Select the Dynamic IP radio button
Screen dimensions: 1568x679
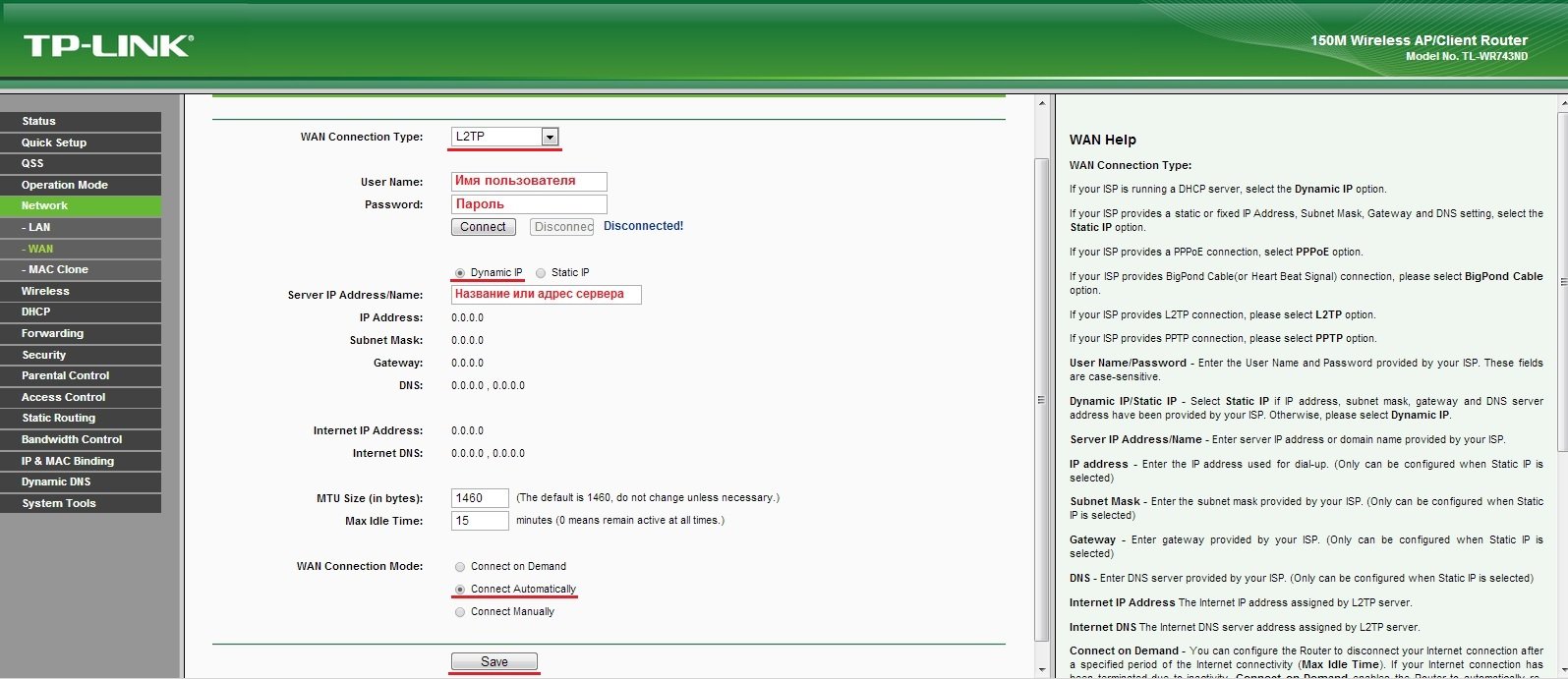pyautogui.click(x=460, y=273)
